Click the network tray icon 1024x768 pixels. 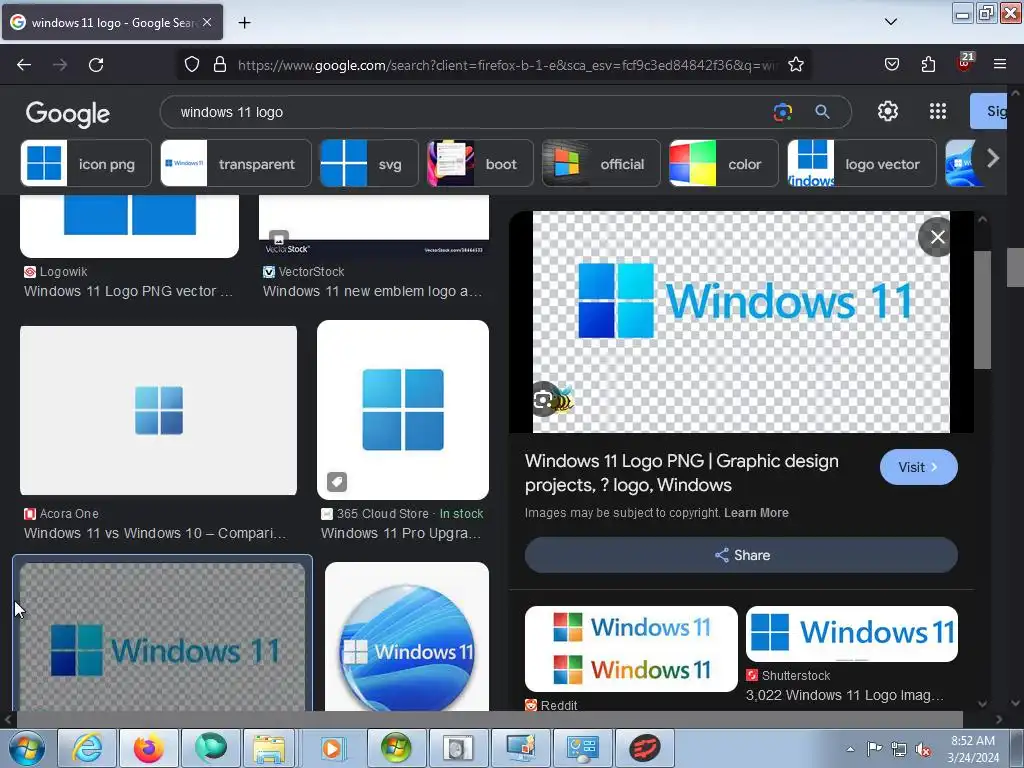[899, 749]
